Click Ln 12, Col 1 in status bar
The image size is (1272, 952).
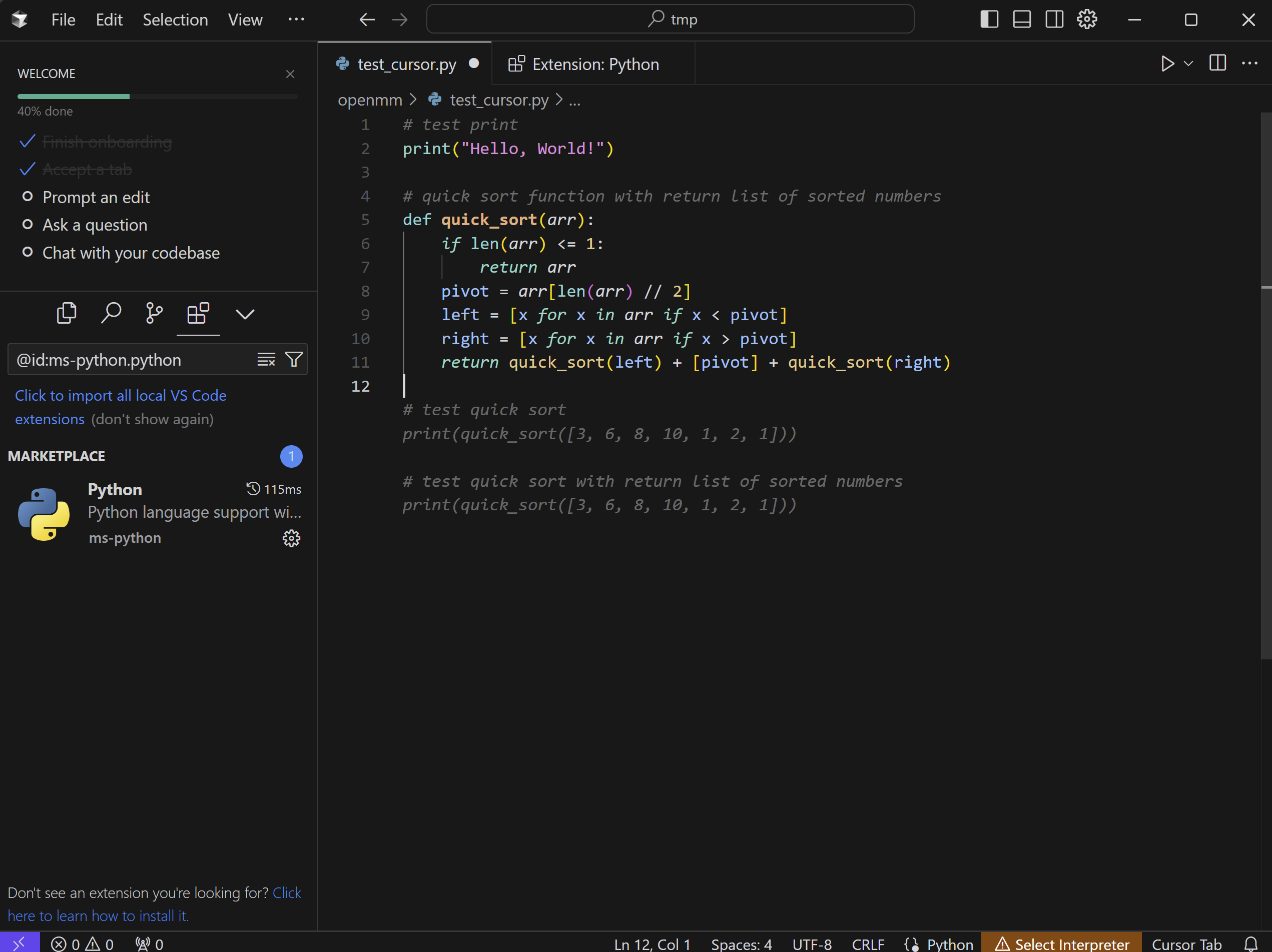click(652, 944)
